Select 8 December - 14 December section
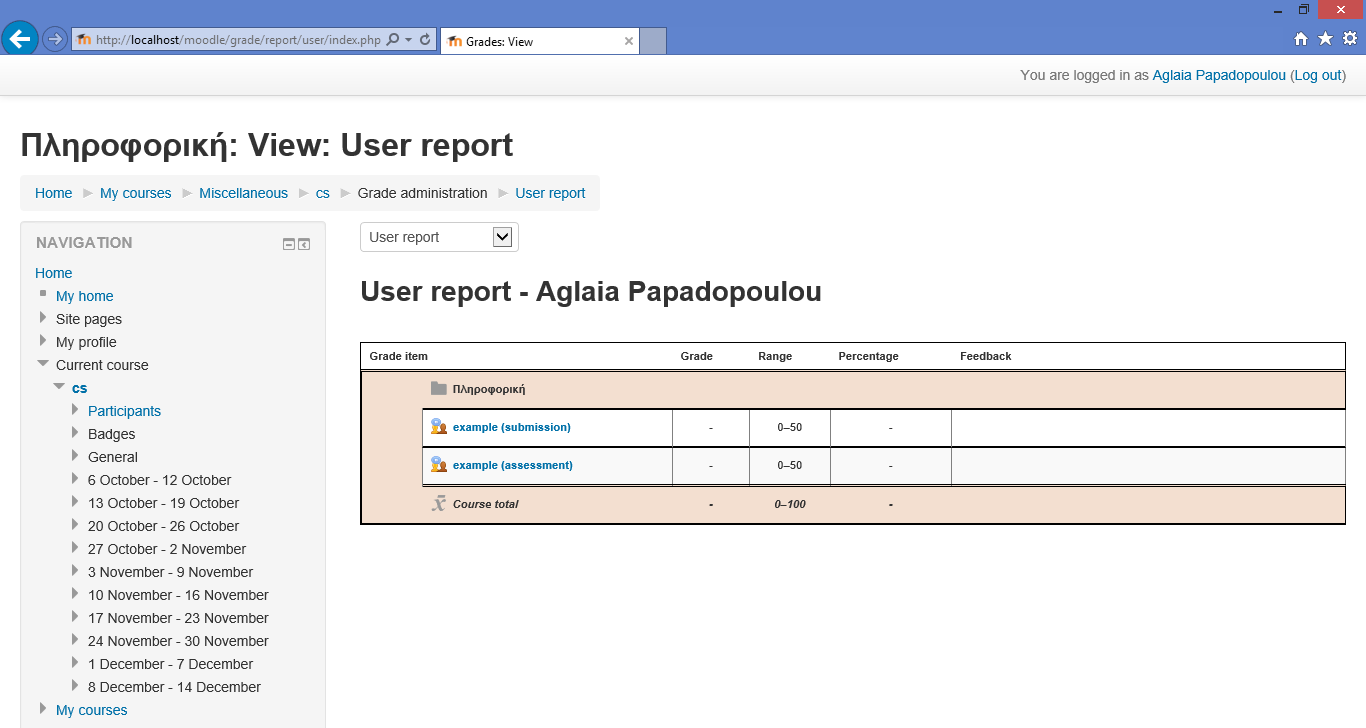The height and width of the screenshot is (728, 1366). pos(174,687)
